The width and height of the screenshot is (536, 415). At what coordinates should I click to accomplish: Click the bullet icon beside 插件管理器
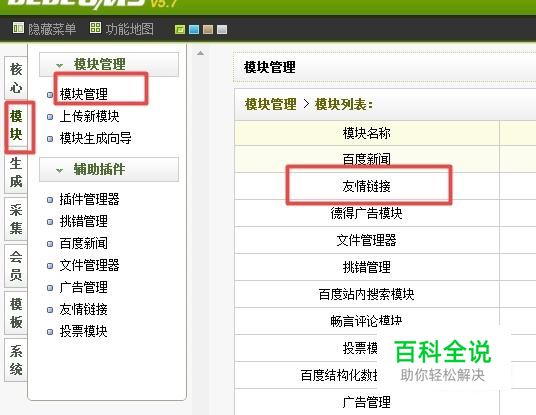tap(50, 200)
